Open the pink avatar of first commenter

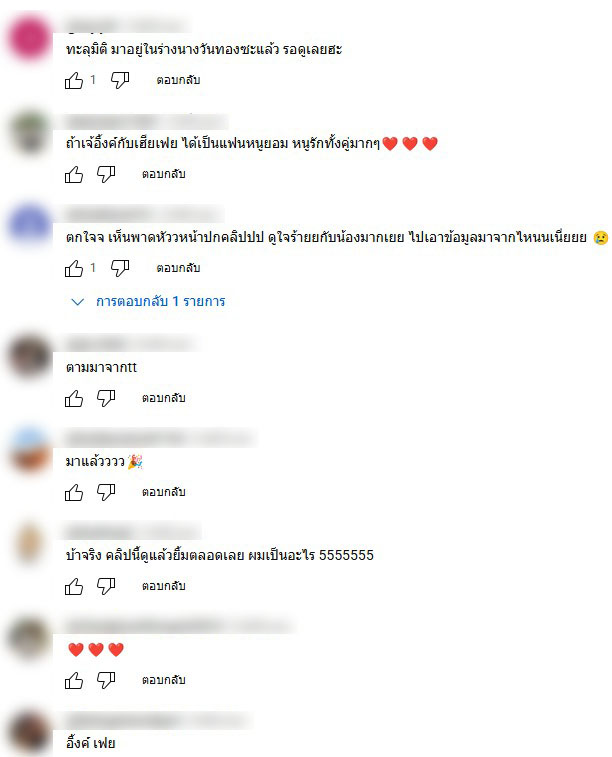pyautogui.click(x=29, y=38)
